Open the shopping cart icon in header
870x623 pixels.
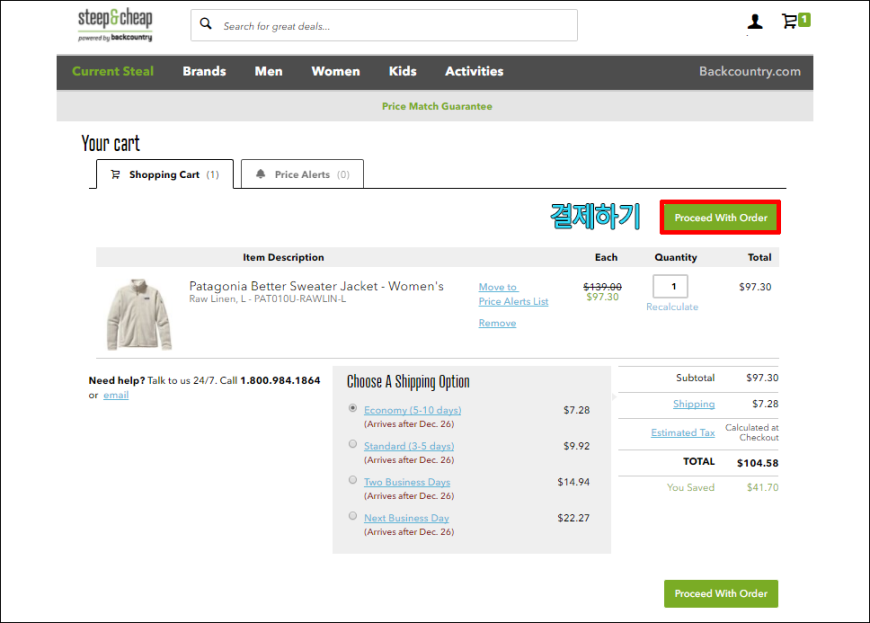pyautogui.click(x=788, y=21)
